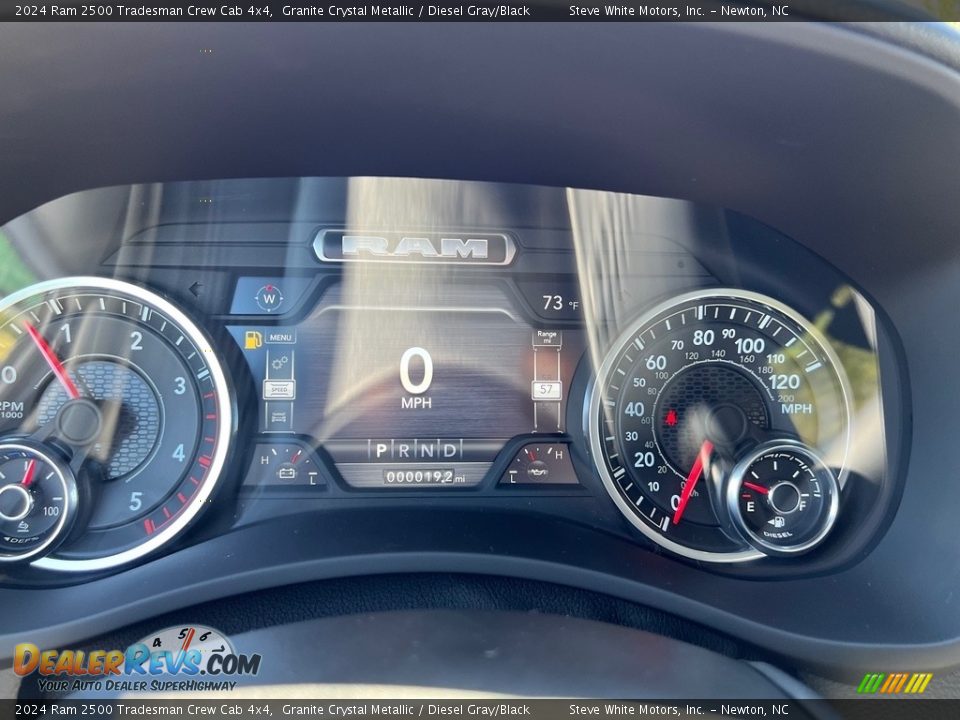Viewport: 960px width, 720px height.
Task: Tap the D gear indicator
Action: click(449, 451)
